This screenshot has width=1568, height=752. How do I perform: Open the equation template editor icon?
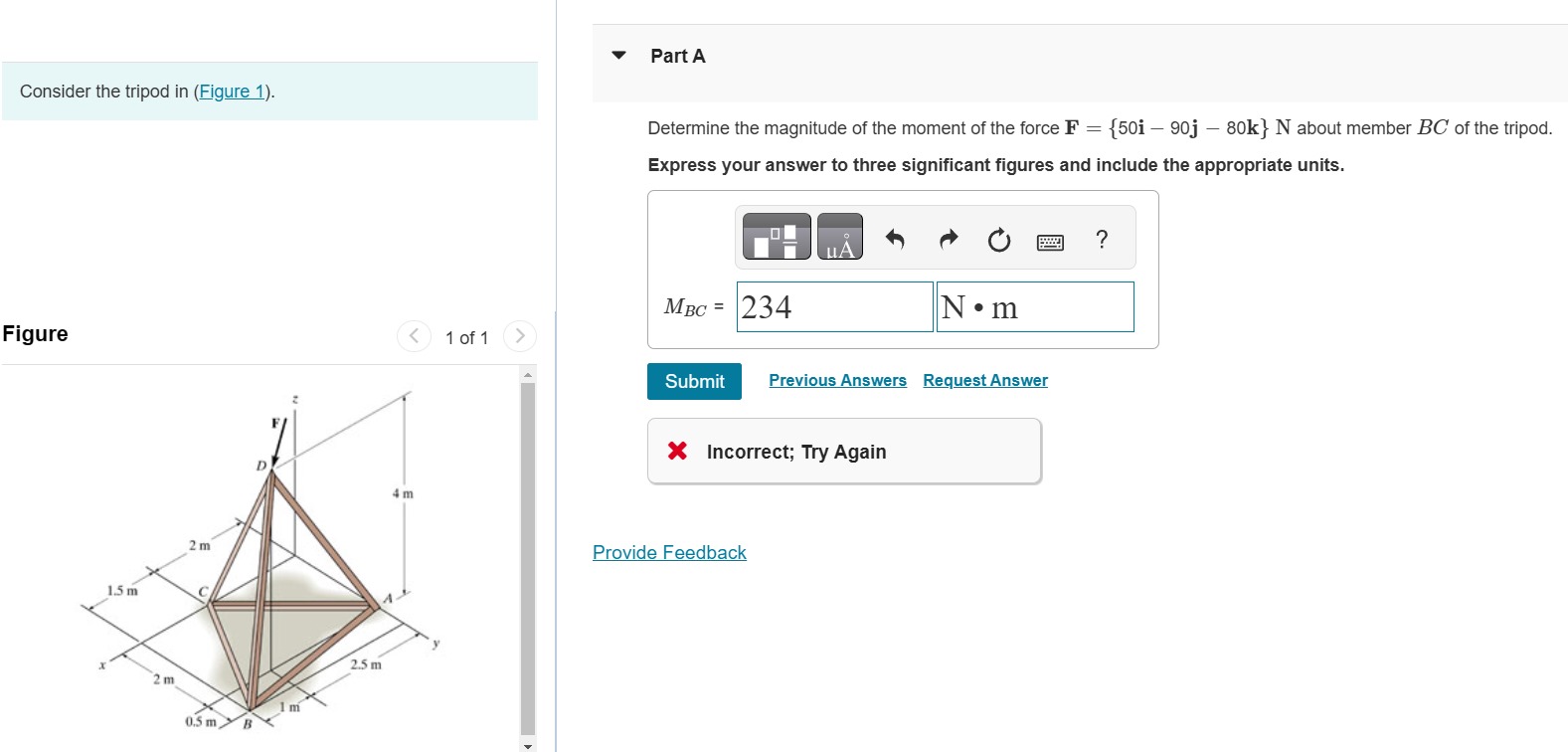[776, 237]
